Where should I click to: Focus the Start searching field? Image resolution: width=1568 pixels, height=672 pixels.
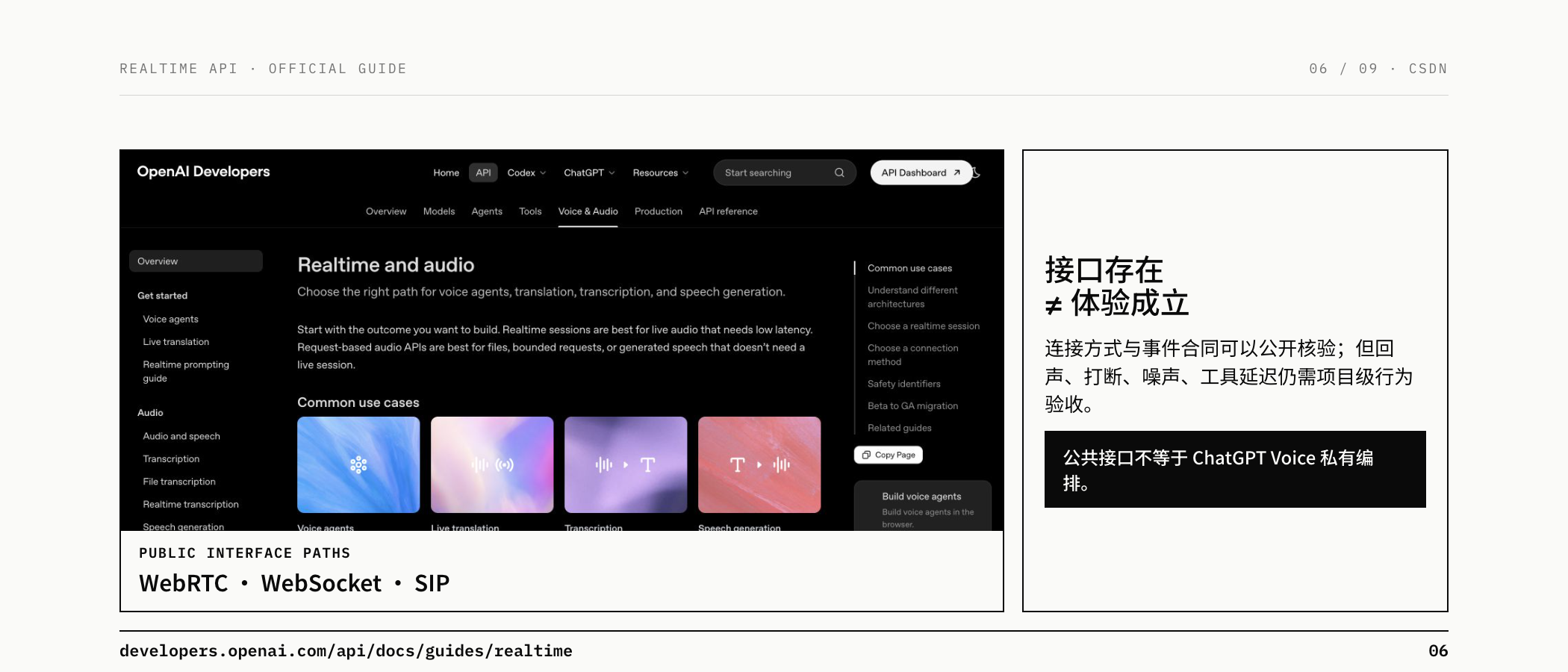(785, 172)
